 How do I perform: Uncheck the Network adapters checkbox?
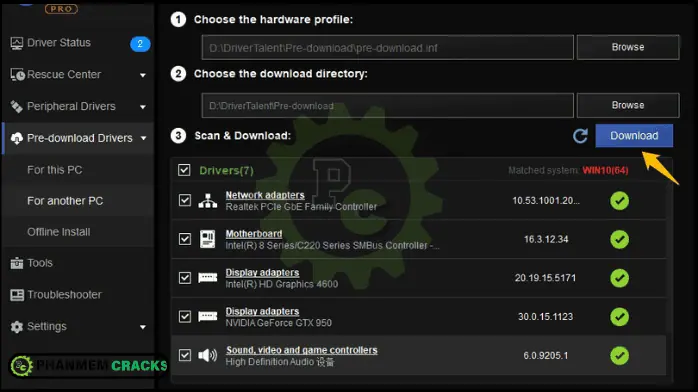(x=185, y=200)
